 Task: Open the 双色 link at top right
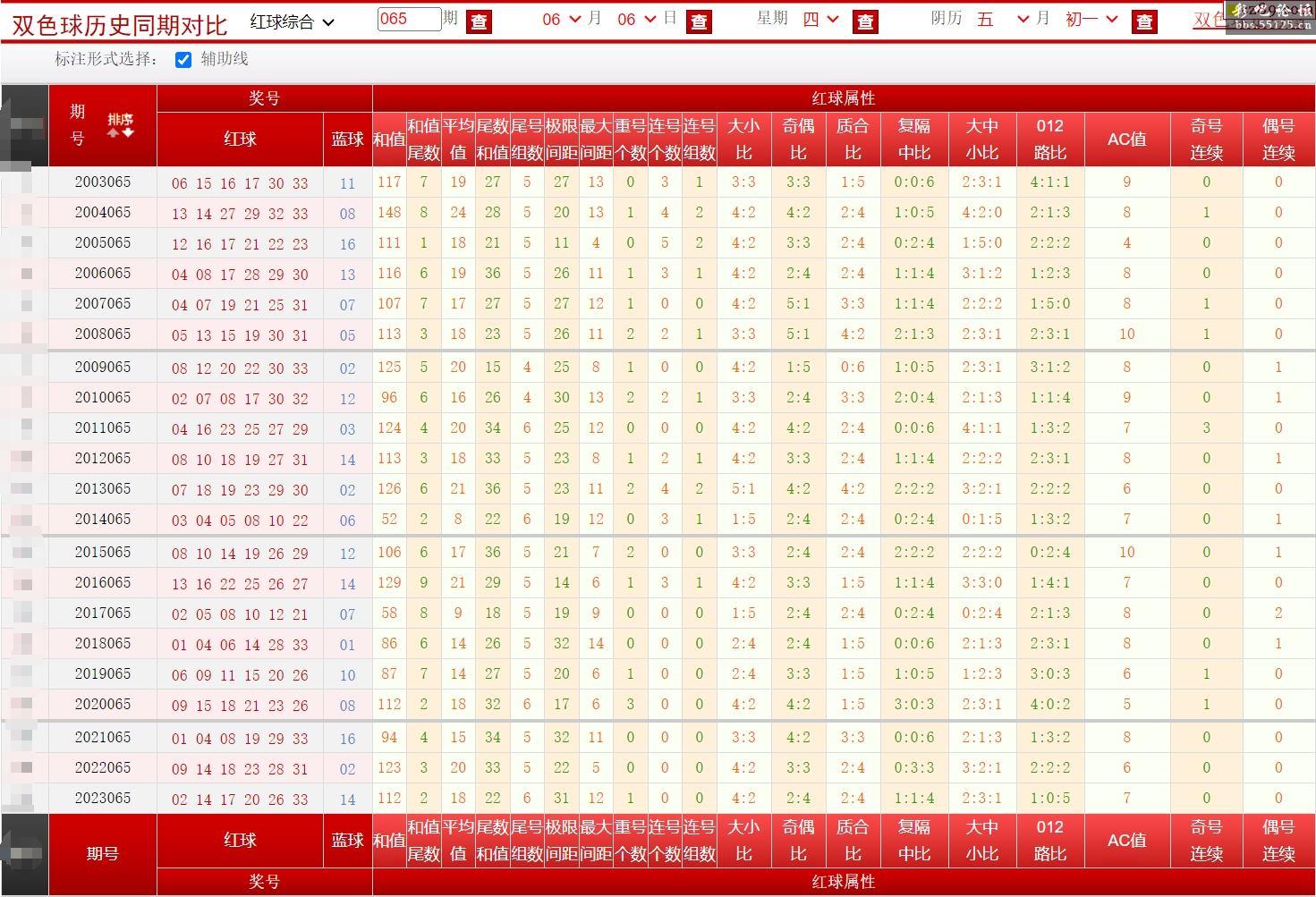(x=1209, y=20)
